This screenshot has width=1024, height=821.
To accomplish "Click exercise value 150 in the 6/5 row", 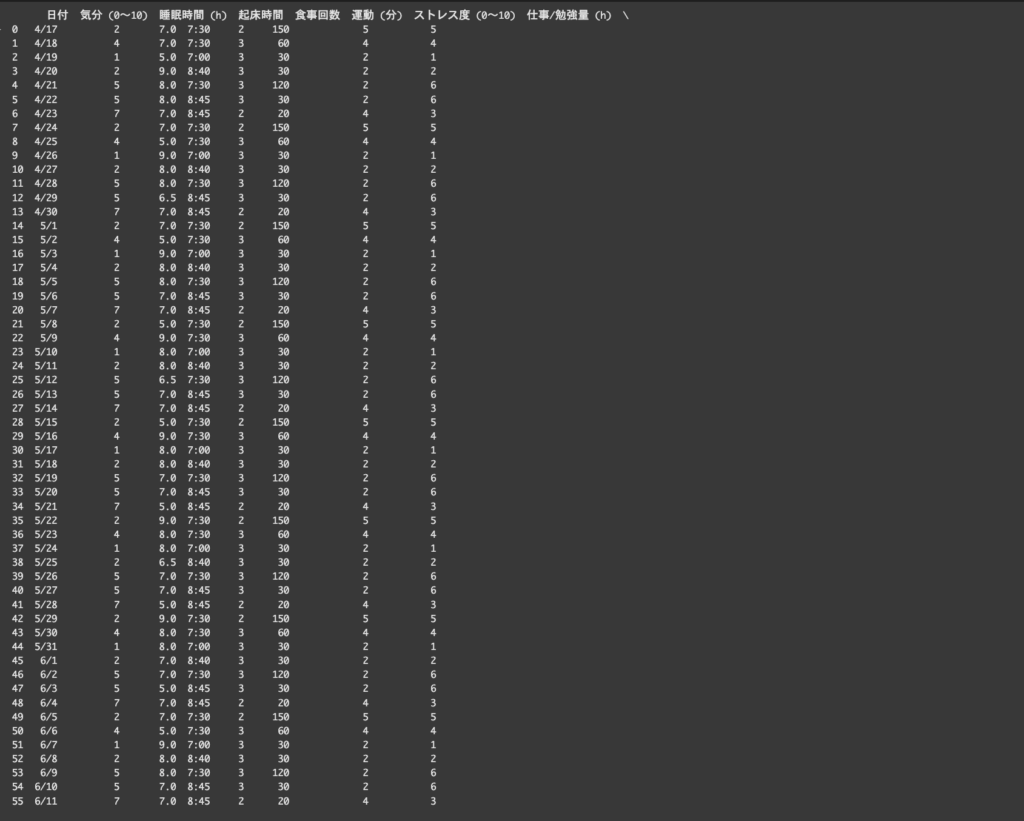I will (x=281, y=717).
